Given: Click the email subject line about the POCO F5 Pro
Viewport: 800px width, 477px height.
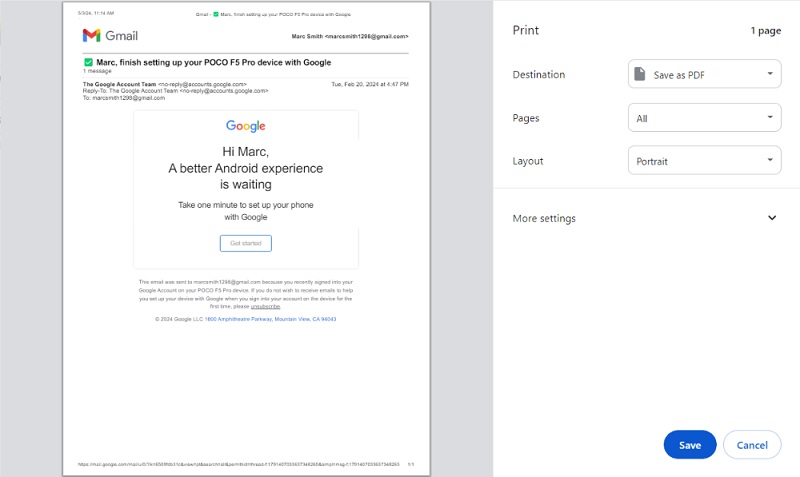Looking at the screenshot, I should [x=214, y=62].
